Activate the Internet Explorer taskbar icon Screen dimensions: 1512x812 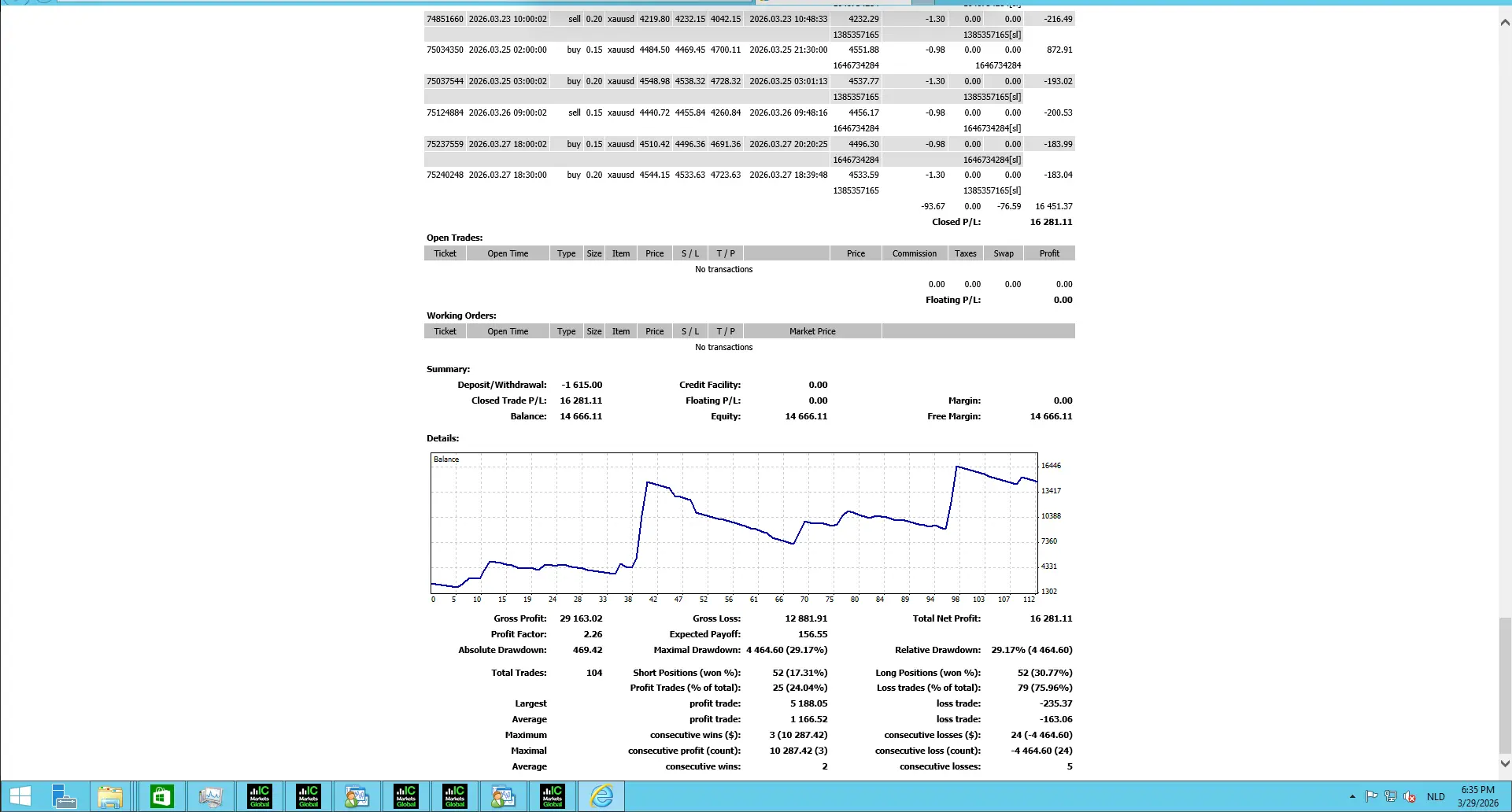click(601, 796)
